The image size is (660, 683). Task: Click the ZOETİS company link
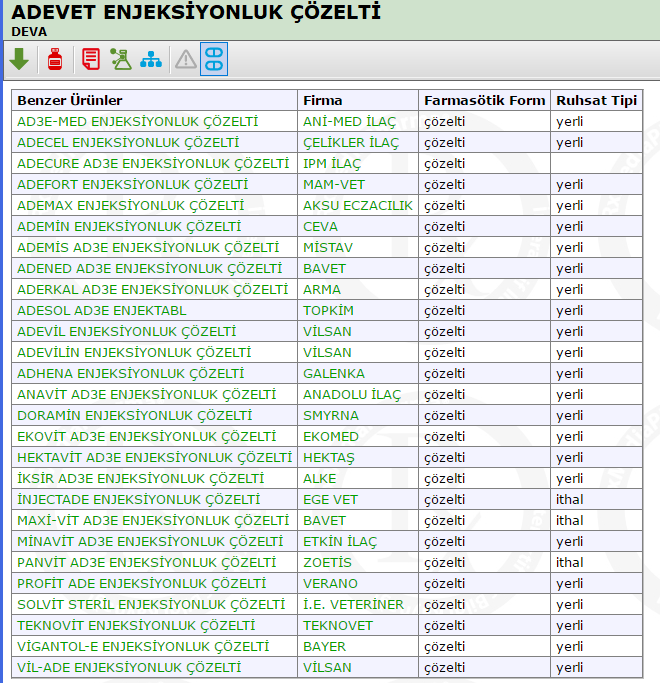click(x=327, y=562)
